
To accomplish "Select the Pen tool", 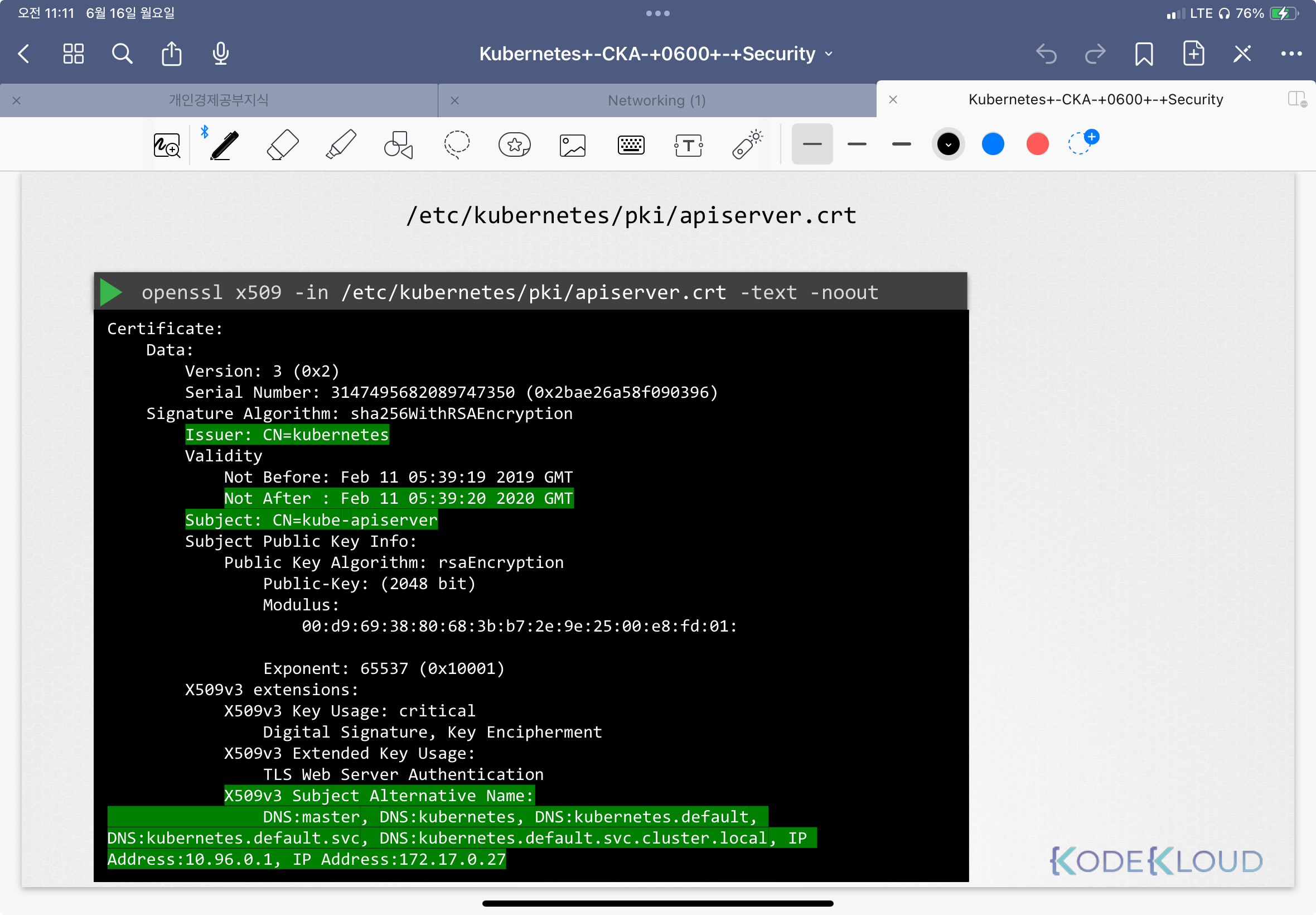I will pyautogui.click(x=224, y=145).
